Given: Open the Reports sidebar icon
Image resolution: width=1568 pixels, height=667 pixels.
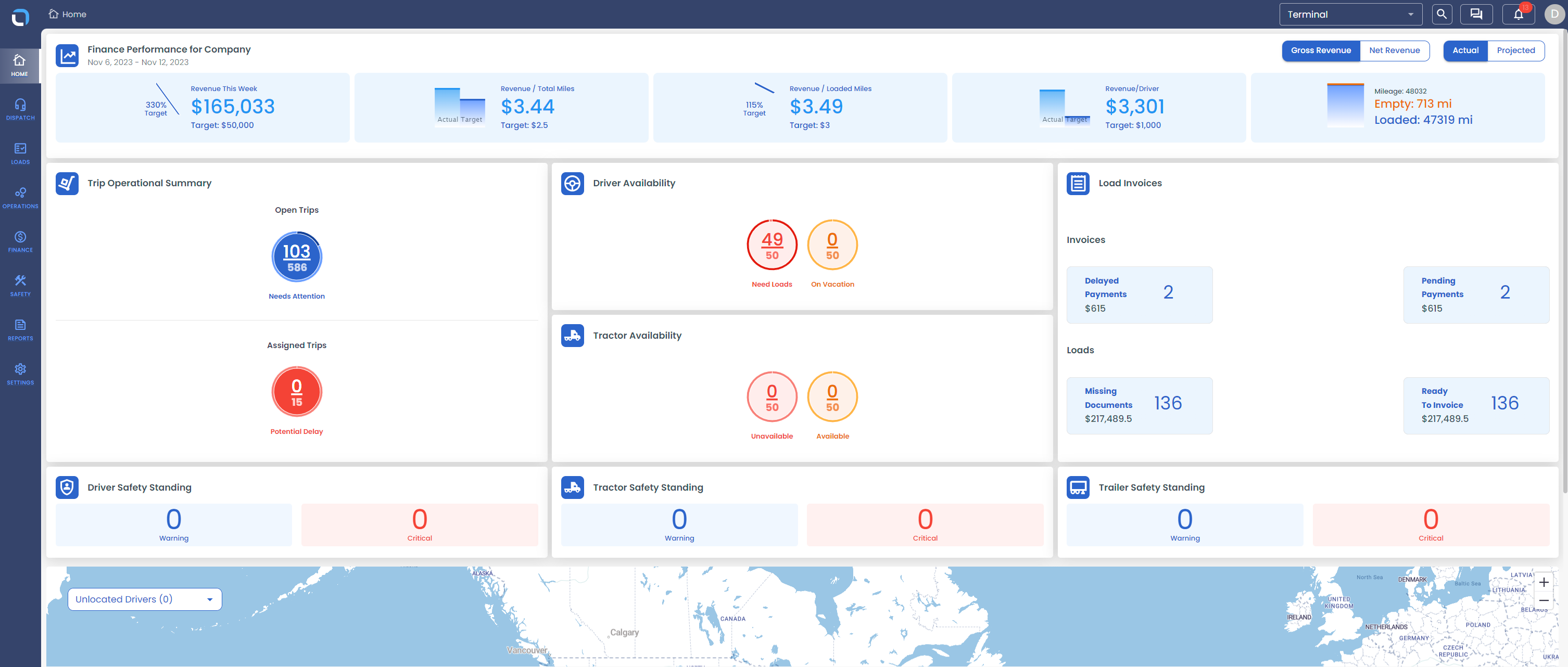Looking at the screenshot, I should (20, 330).
